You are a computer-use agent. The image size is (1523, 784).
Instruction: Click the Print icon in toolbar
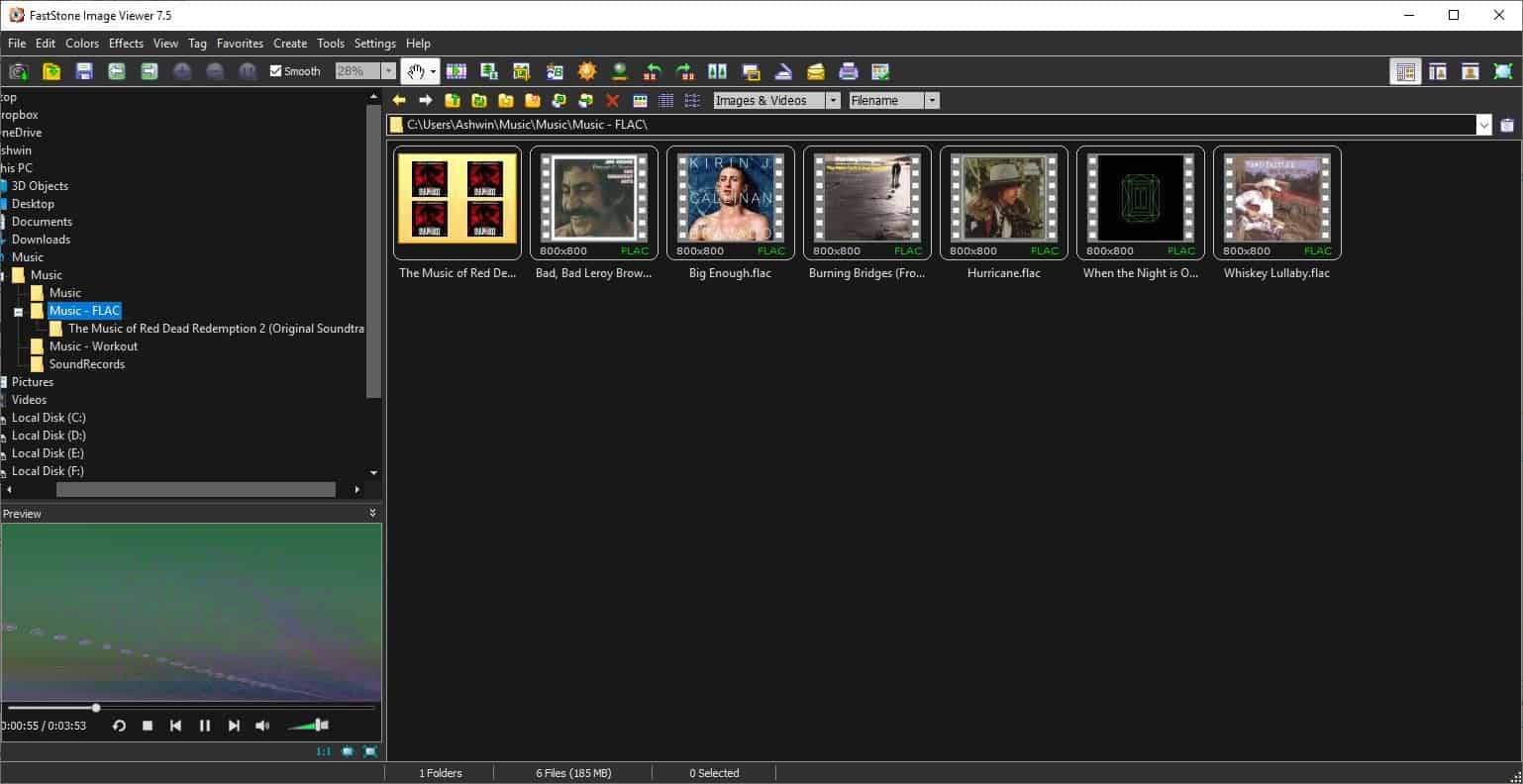[x=849, y=71]
